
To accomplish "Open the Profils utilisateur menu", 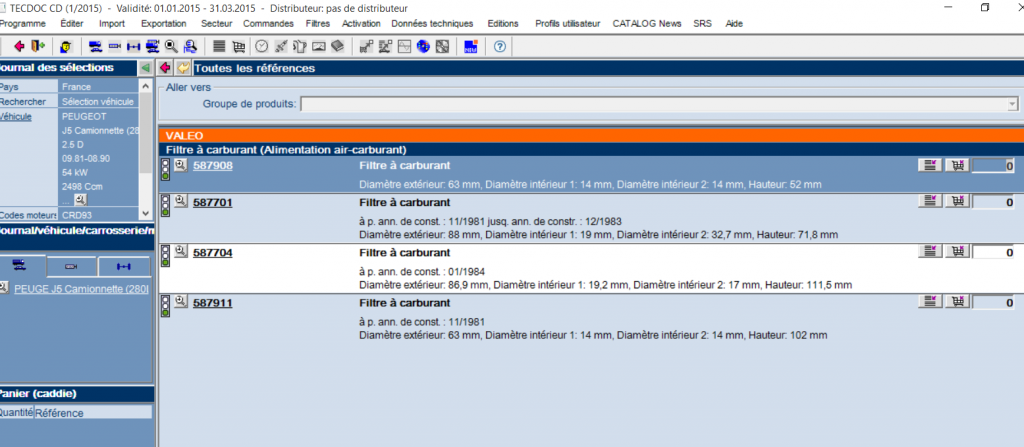I will point(568,24).
